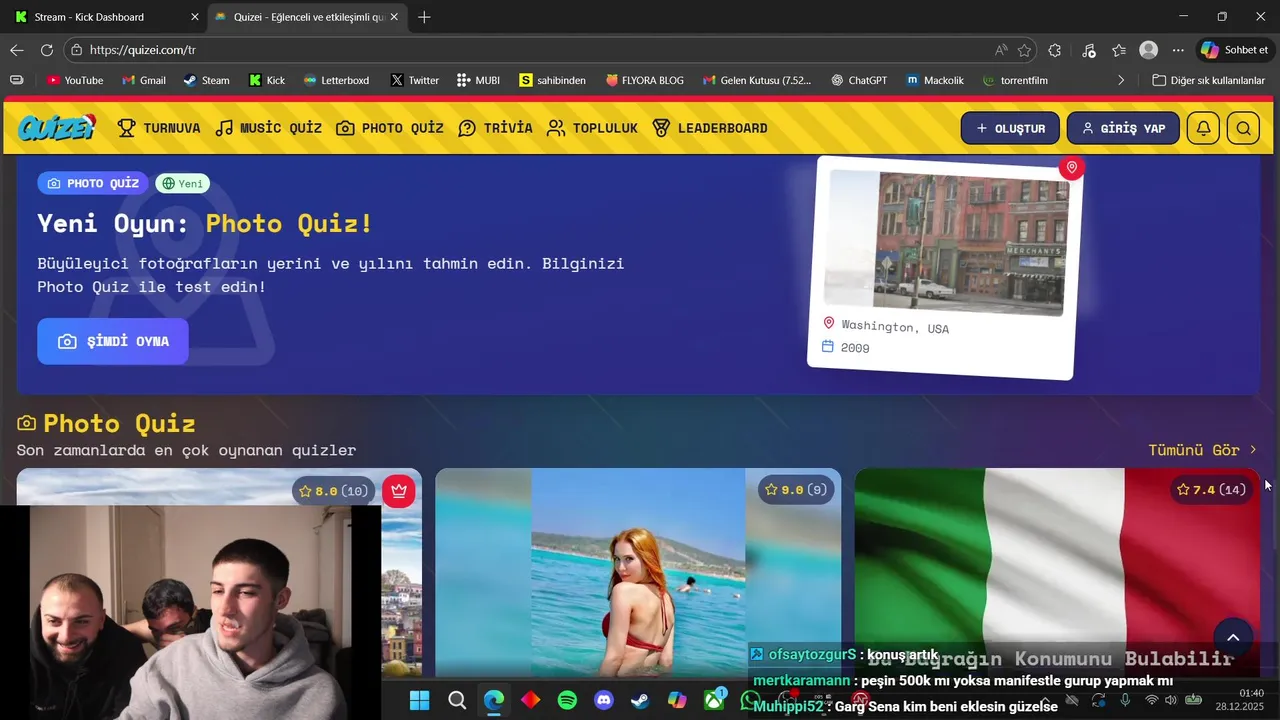Viewport: 1280px width, 720px height.
Task: Open the PHOTO QUIZ nav item
Action: pos(390,128)
